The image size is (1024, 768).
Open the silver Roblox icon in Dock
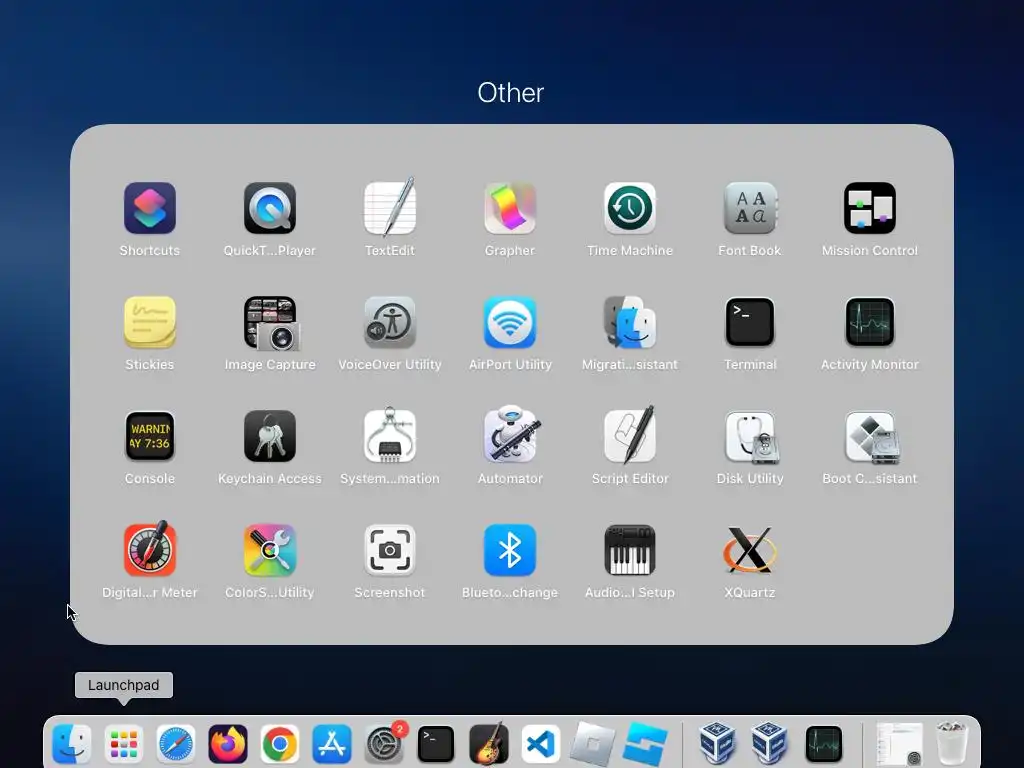click(x=593, y=744)
